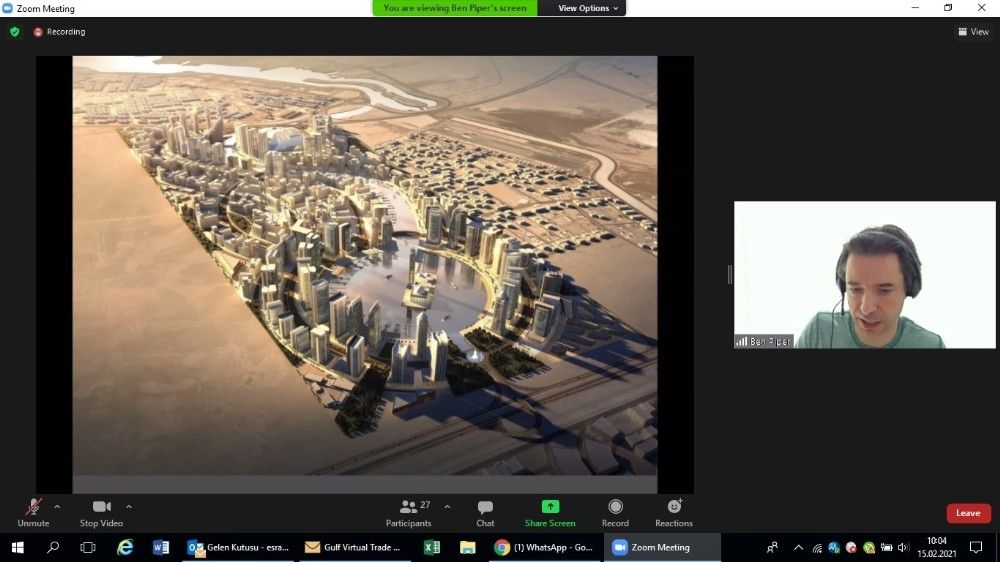This screenshot has width=1000, height=562.
Task: Open the Participants panel
Action: (x=409, y=512)
